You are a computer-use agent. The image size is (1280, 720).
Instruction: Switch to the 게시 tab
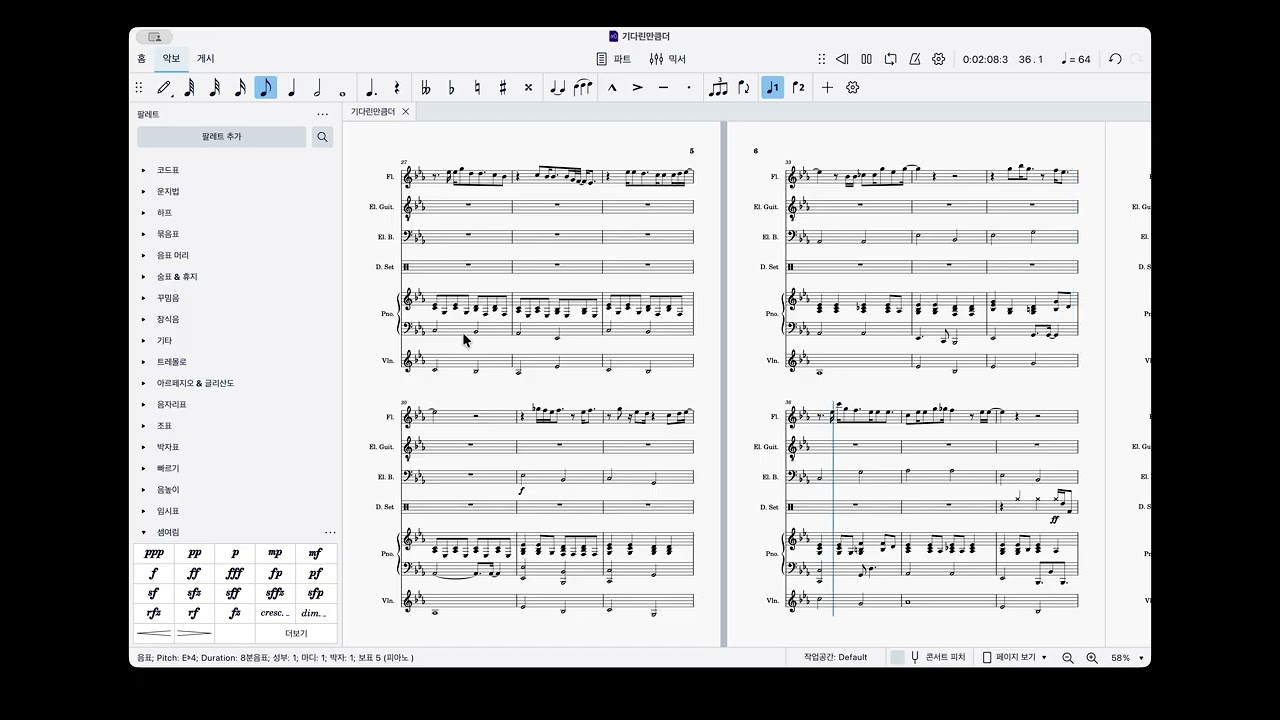coord(205,59)
